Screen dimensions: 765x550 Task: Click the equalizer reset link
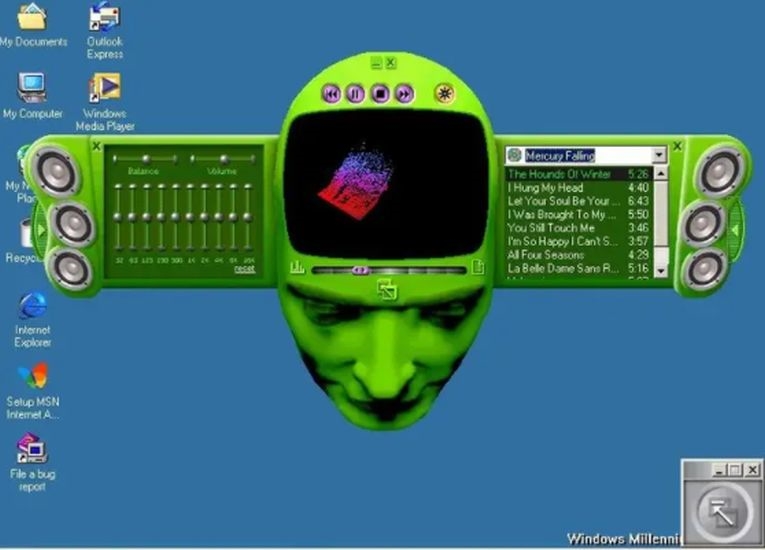(244, 268)
